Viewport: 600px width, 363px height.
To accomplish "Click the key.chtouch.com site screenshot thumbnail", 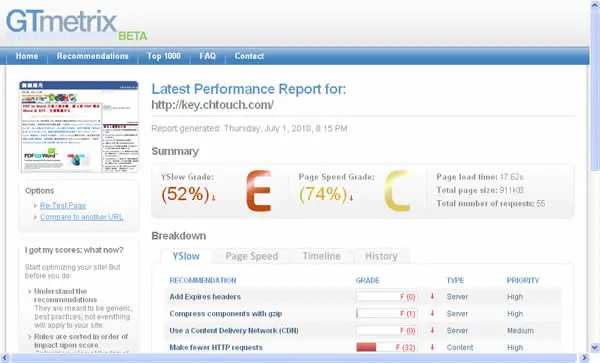I will [x=79, y=126].
